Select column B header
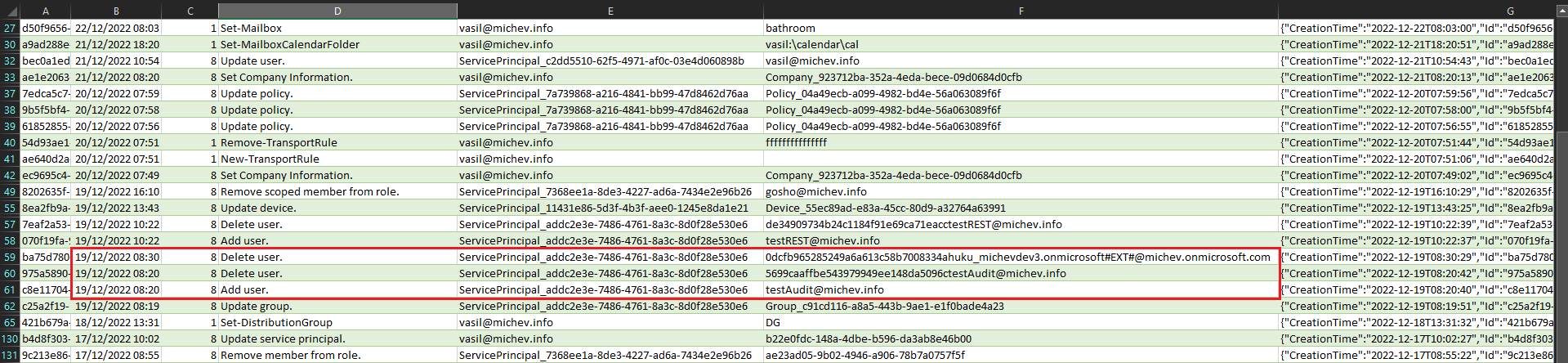This screenshot has width=1568, height=363. click(116, 11)
